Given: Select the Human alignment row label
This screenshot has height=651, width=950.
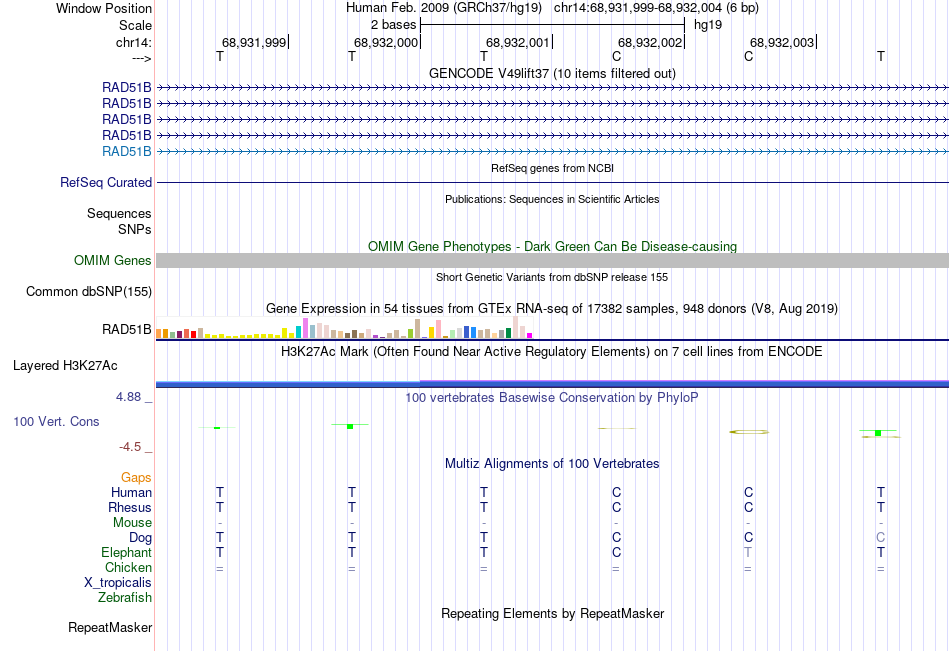Looking at the screenshot, I should point(131,493).
